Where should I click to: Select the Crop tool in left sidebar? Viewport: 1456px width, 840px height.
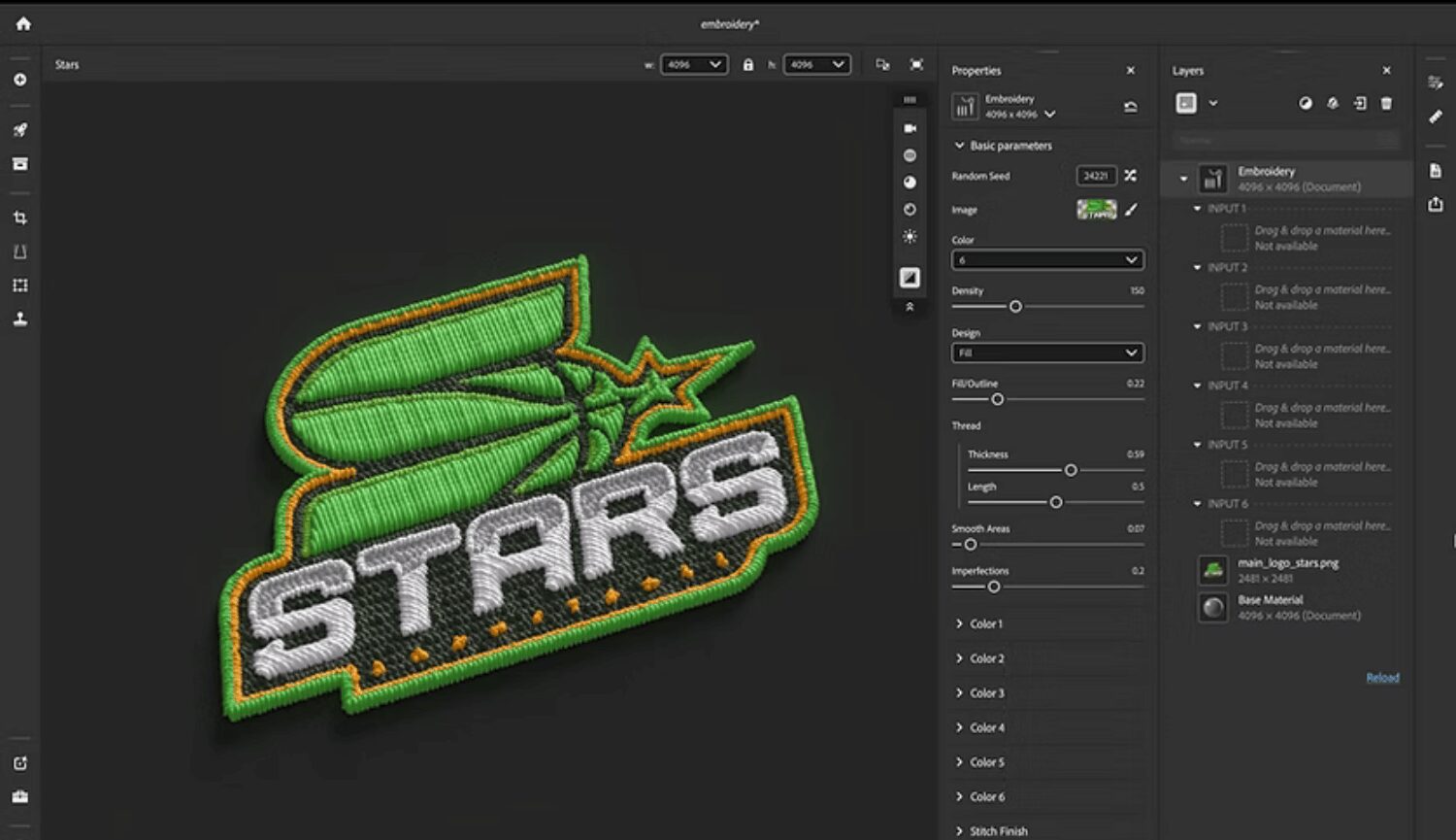tap(20, 218)
